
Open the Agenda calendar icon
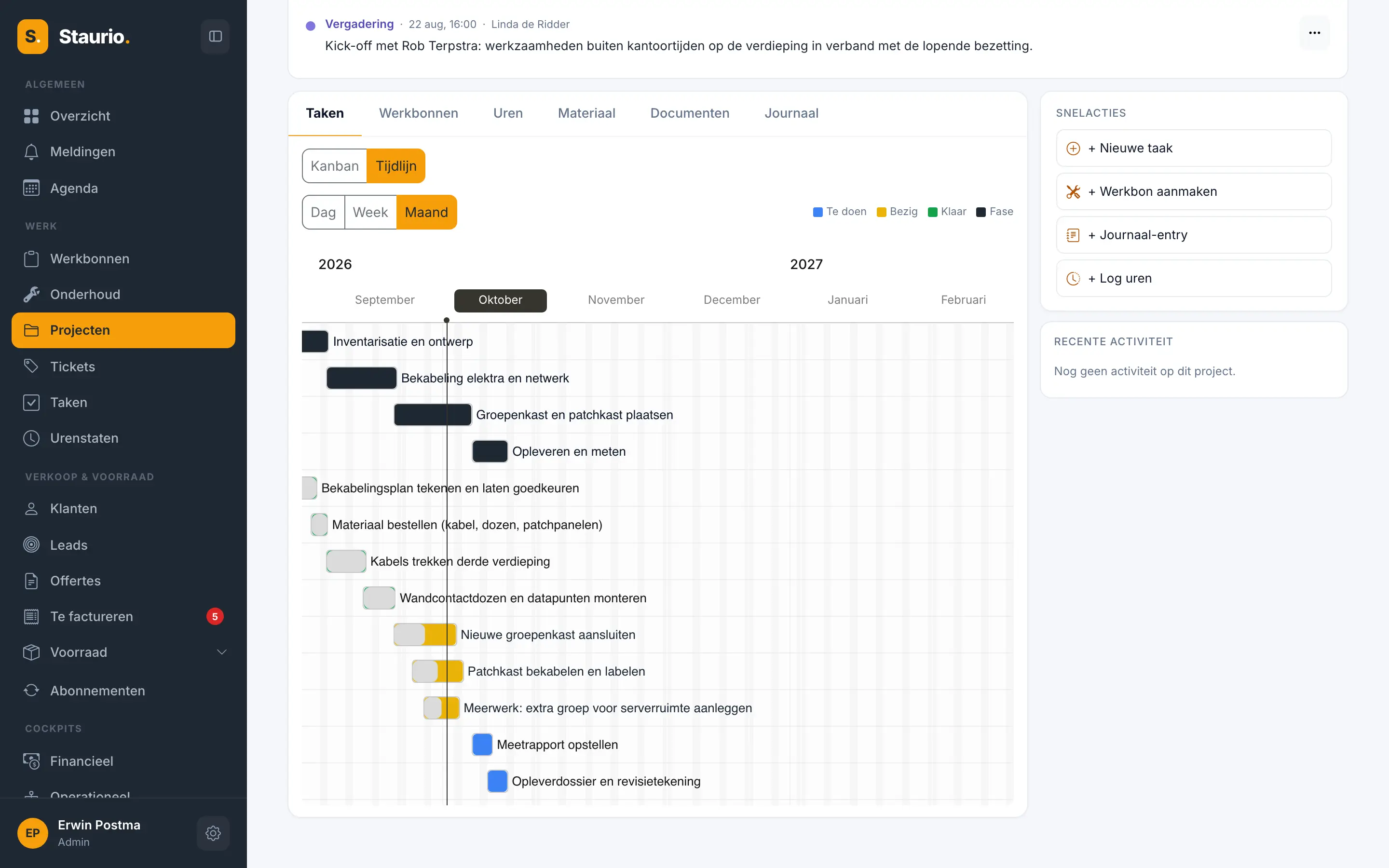pyautogui.click(x=31, y=188)
